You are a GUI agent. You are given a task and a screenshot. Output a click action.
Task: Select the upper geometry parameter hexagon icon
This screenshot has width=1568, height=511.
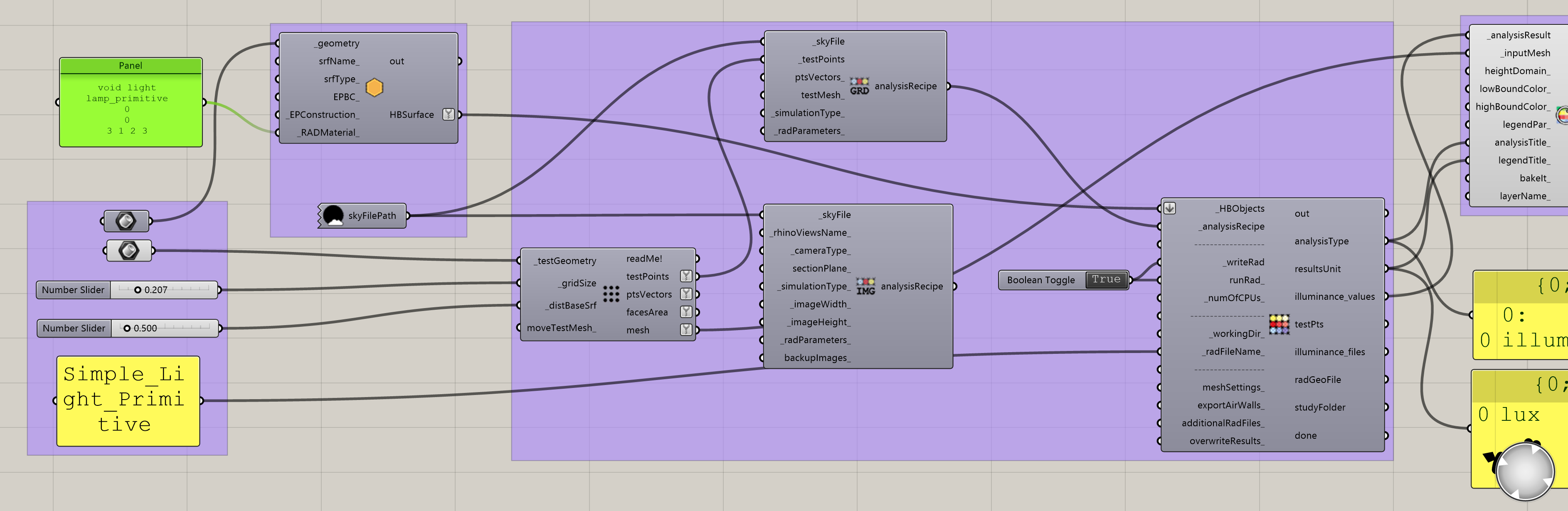point(126,220)
